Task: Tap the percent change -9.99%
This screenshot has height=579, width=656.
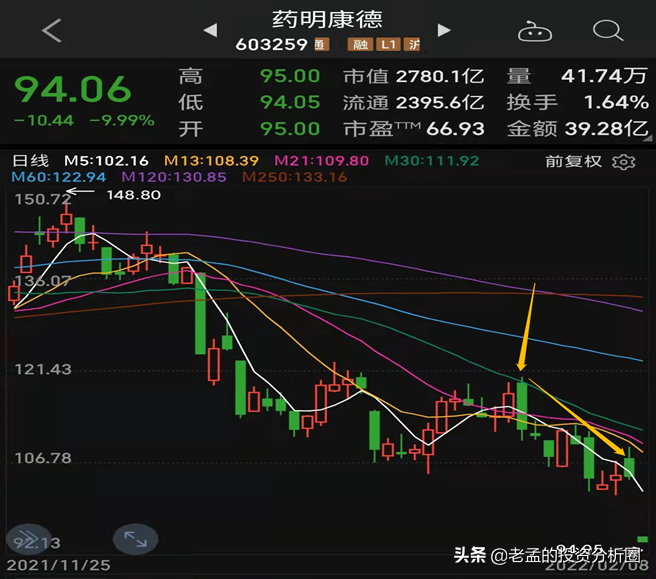Action: (122, 120)
